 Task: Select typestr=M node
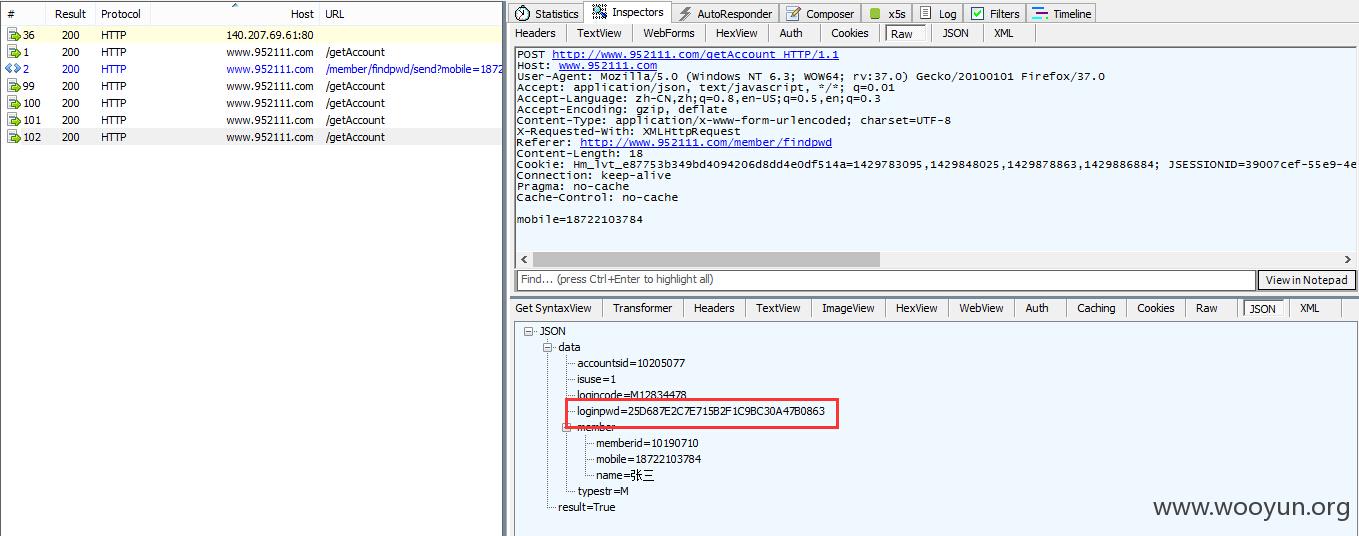[x=603, y=491]
